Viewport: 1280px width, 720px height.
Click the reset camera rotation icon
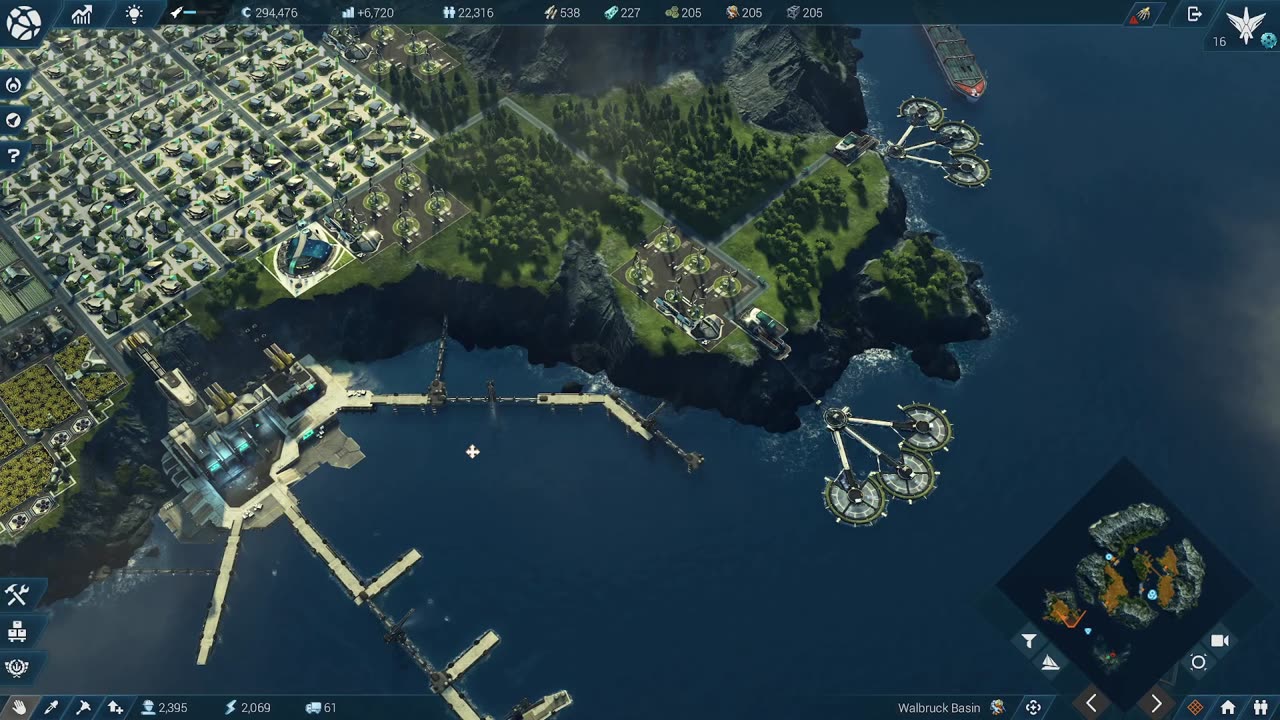tap(1198, 662)
